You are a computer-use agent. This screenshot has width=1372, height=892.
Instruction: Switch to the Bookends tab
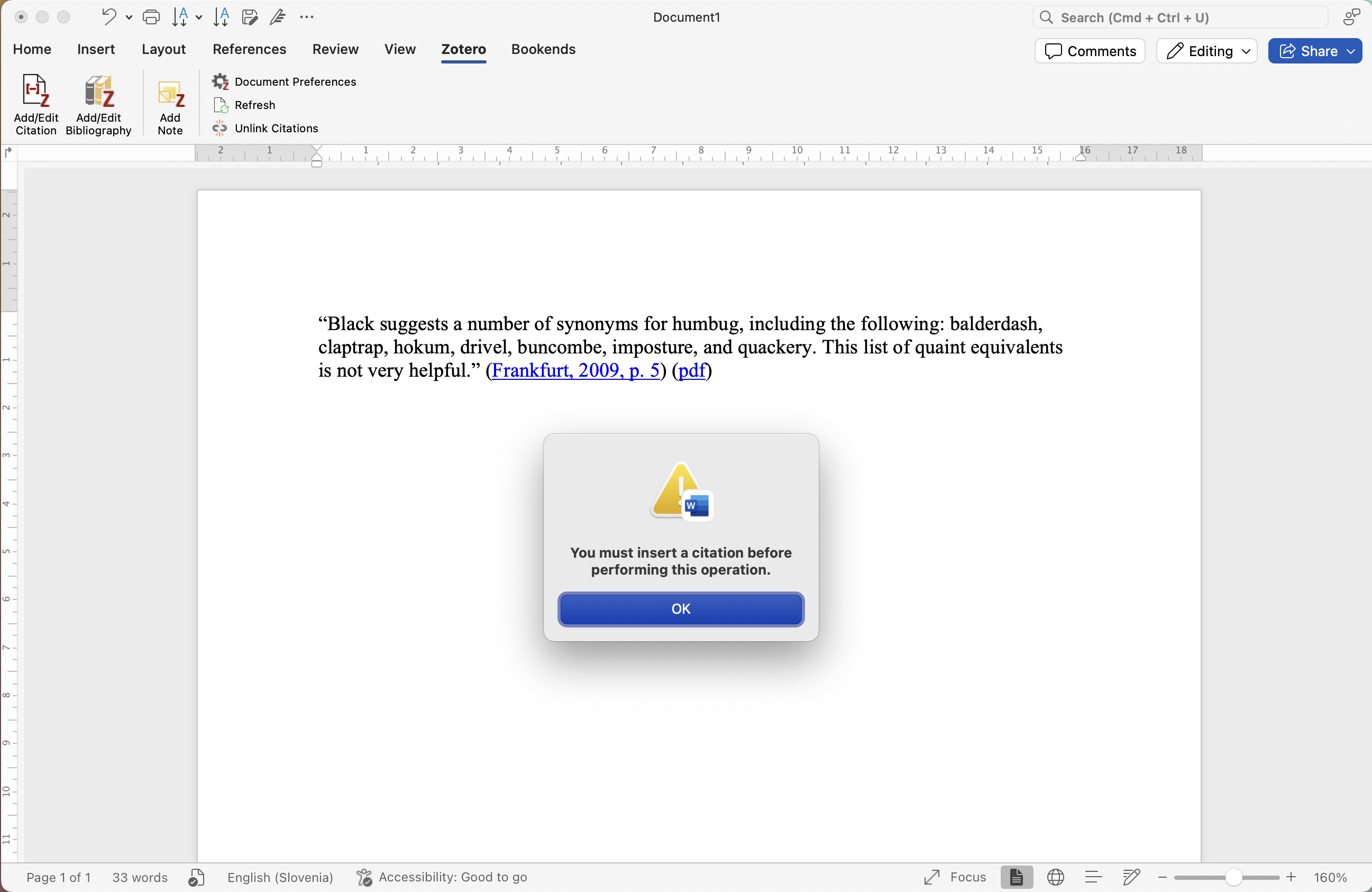[543, 49]
